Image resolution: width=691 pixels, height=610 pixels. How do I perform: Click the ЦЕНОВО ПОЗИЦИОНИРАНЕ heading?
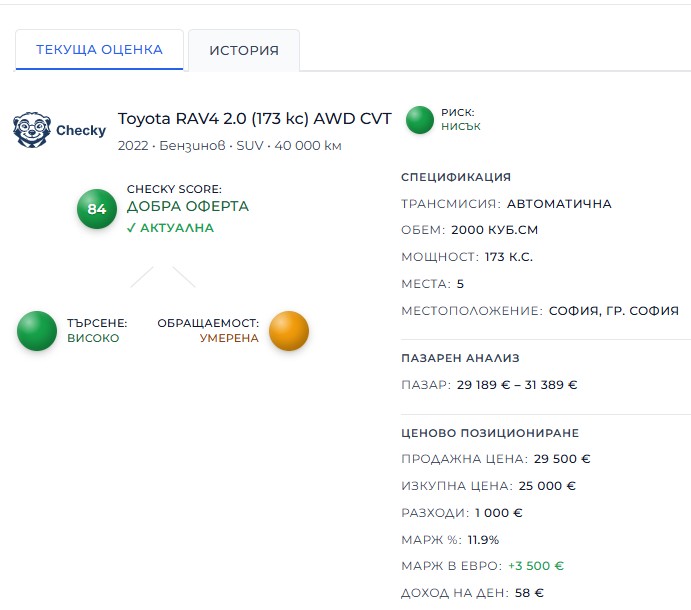click(490, 433)
